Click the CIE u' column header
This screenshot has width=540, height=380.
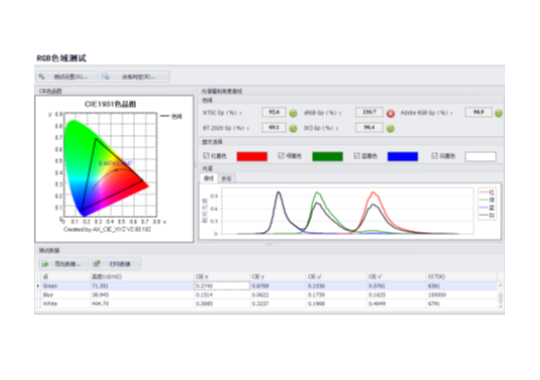(x=336, y=277)
